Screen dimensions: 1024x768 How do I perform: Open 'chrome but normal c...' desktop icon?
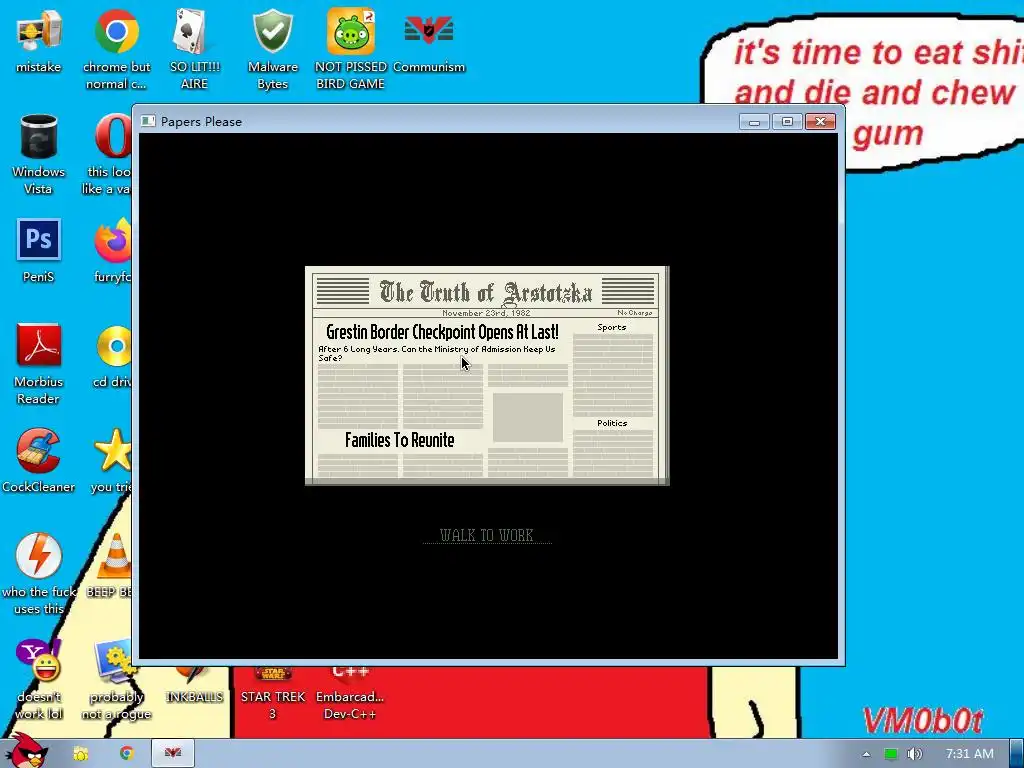pyautogui.click(x=116, y=49)
